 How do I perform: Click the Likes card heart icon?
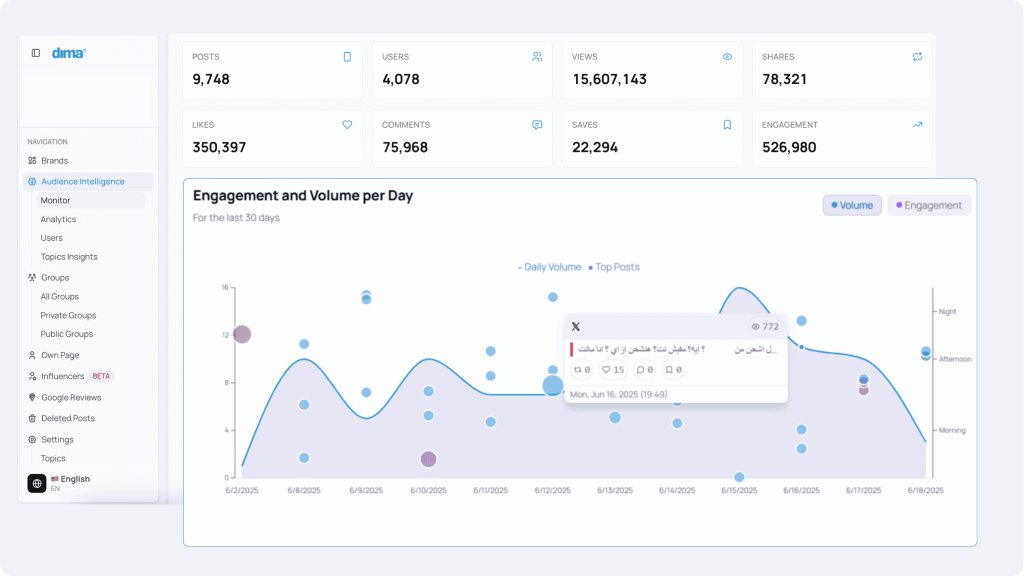(x=347, y=125)
